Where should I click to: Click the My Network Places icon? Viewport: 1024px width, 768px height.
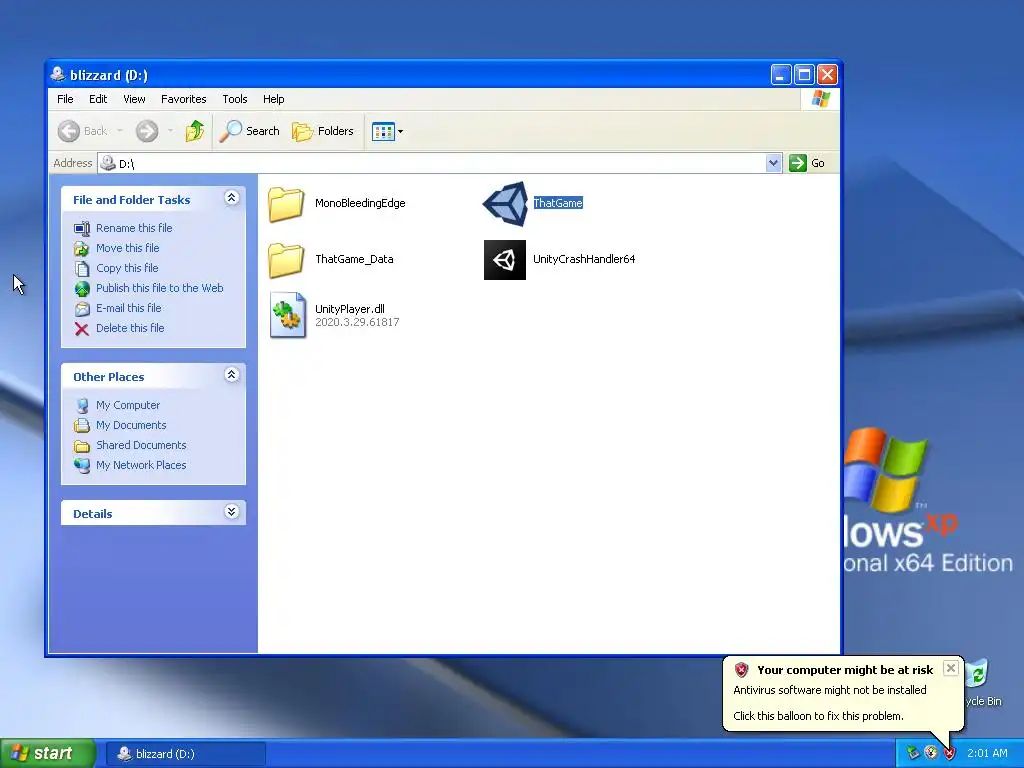click(82, 466)
